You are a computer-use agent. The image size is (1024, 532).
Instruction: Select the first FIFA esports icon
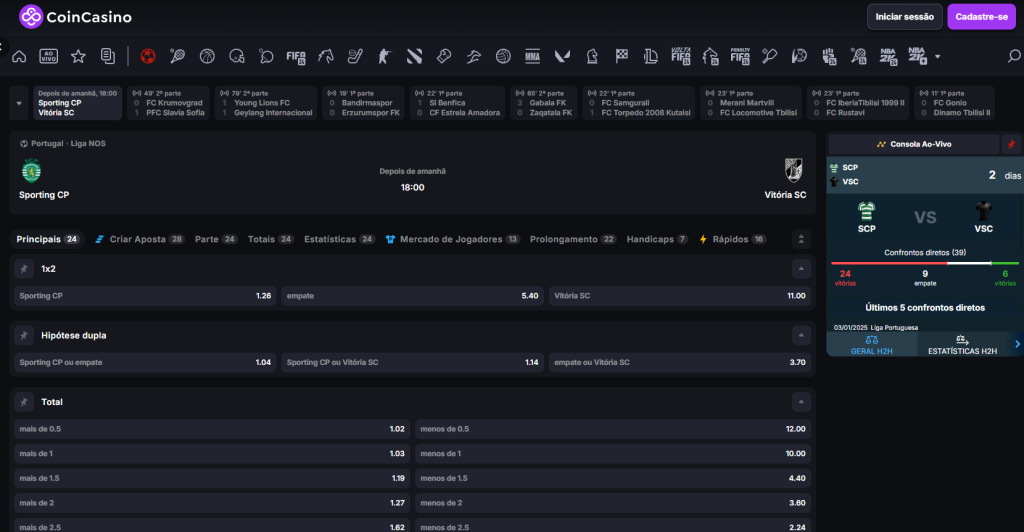296,57
